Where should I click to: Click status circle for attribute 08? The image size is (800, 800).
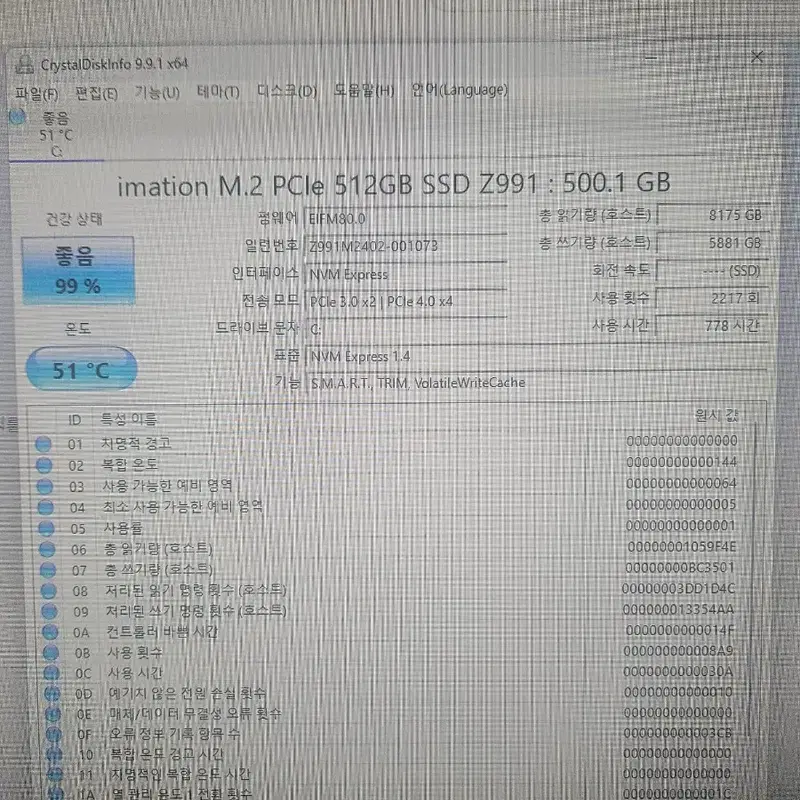coord(48,591)
